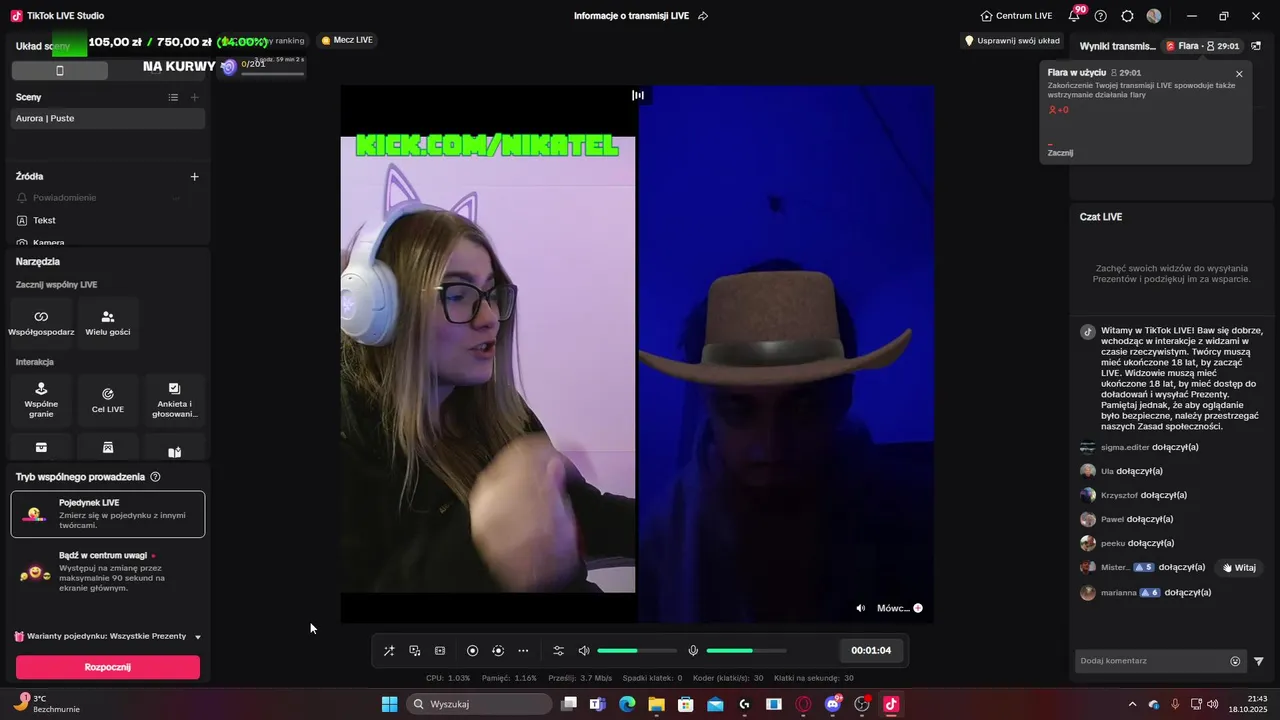Open Cel LIVE goal tool
The width and height of the screenshot is (1280, 720).
coord(108,400)
